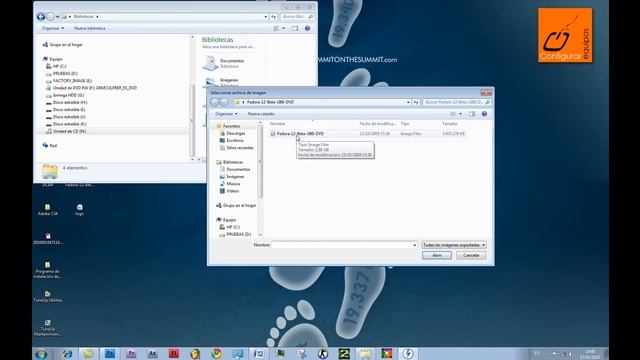Click Nueva carpeta in image dialog

[261, 114]
